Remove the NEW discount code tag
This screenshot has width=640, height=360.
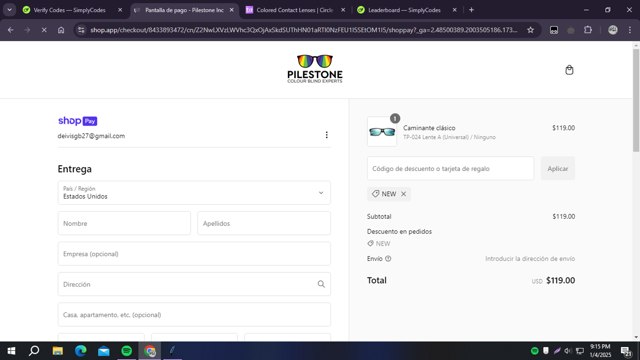pos(403,194)
